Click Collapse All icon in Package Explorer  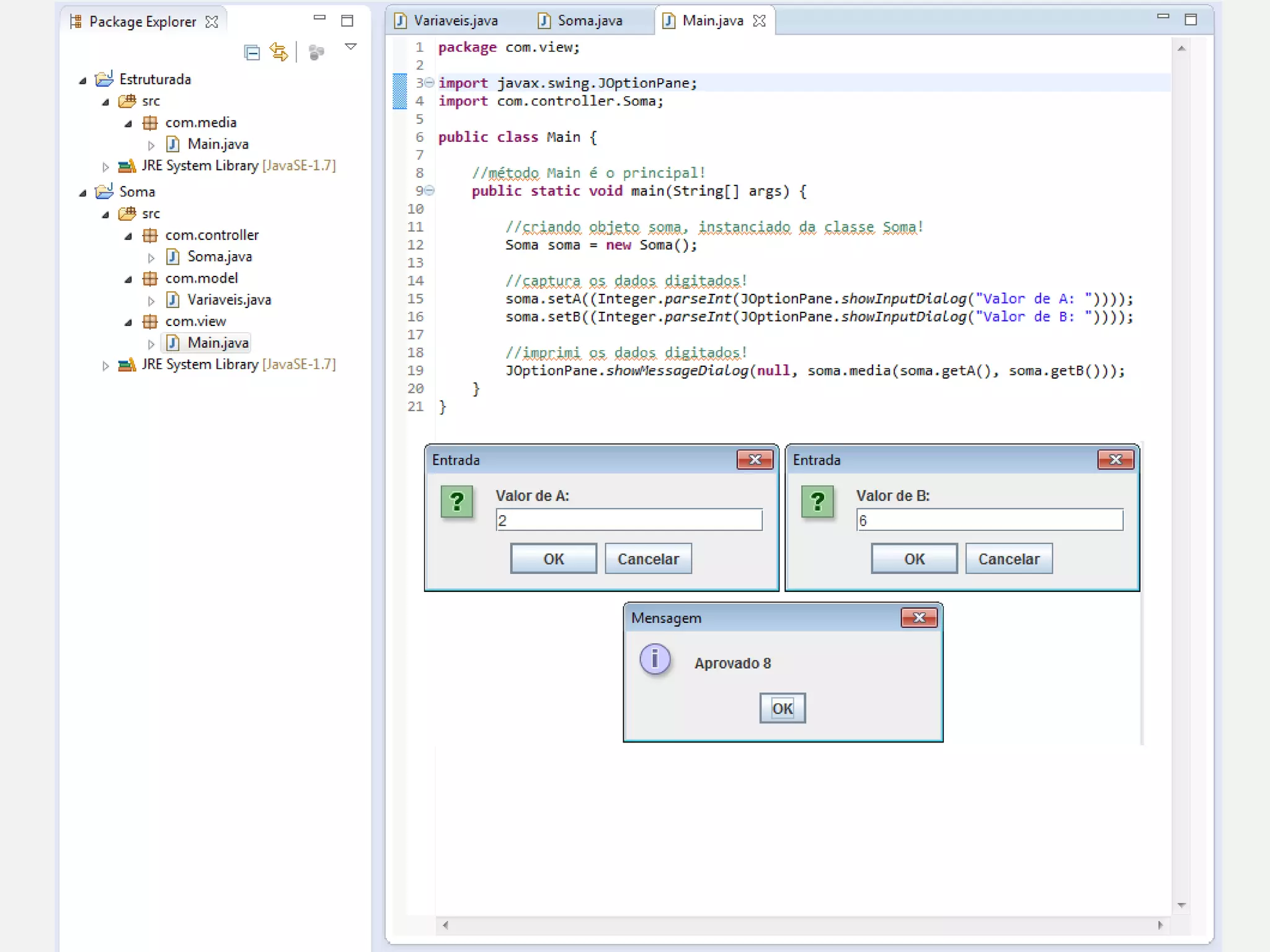pyautogui.click(x=252, y=53)
